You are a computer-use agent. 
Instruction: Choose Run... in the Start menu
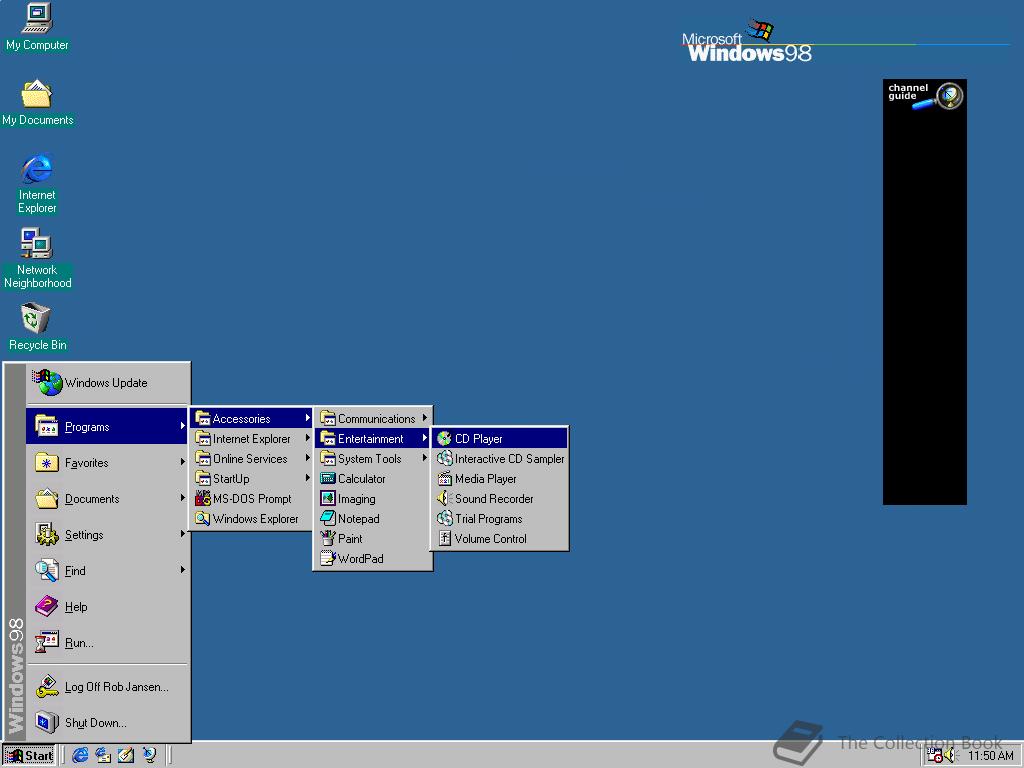tap(108, 643)
